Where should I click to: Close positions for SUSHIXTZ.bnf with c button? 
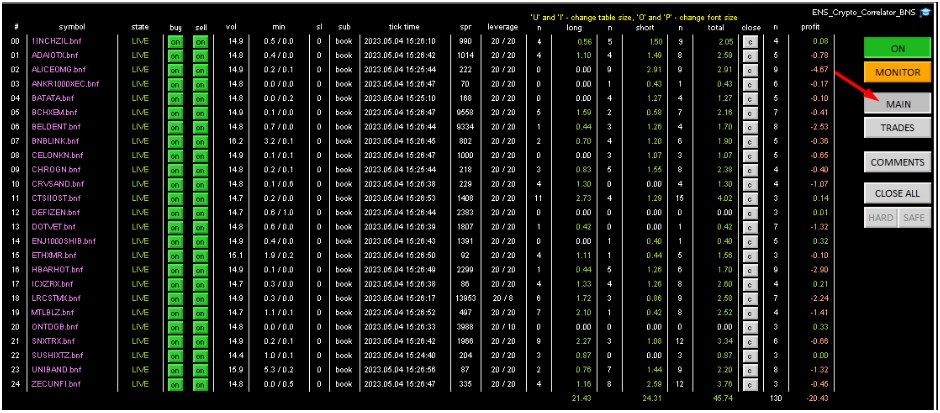point(751,355)
